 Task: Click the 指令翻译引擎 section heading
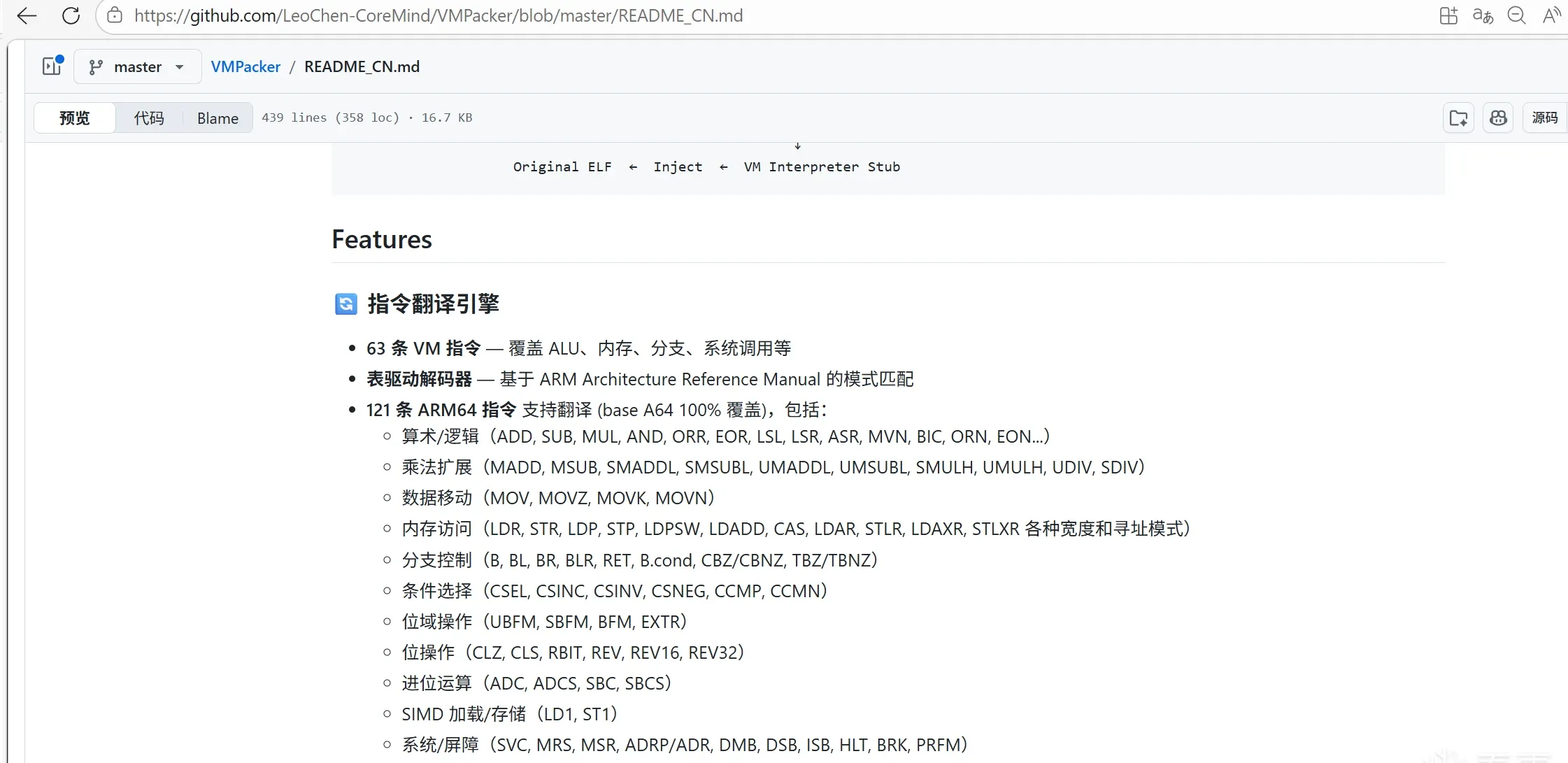tap(433, 304)
